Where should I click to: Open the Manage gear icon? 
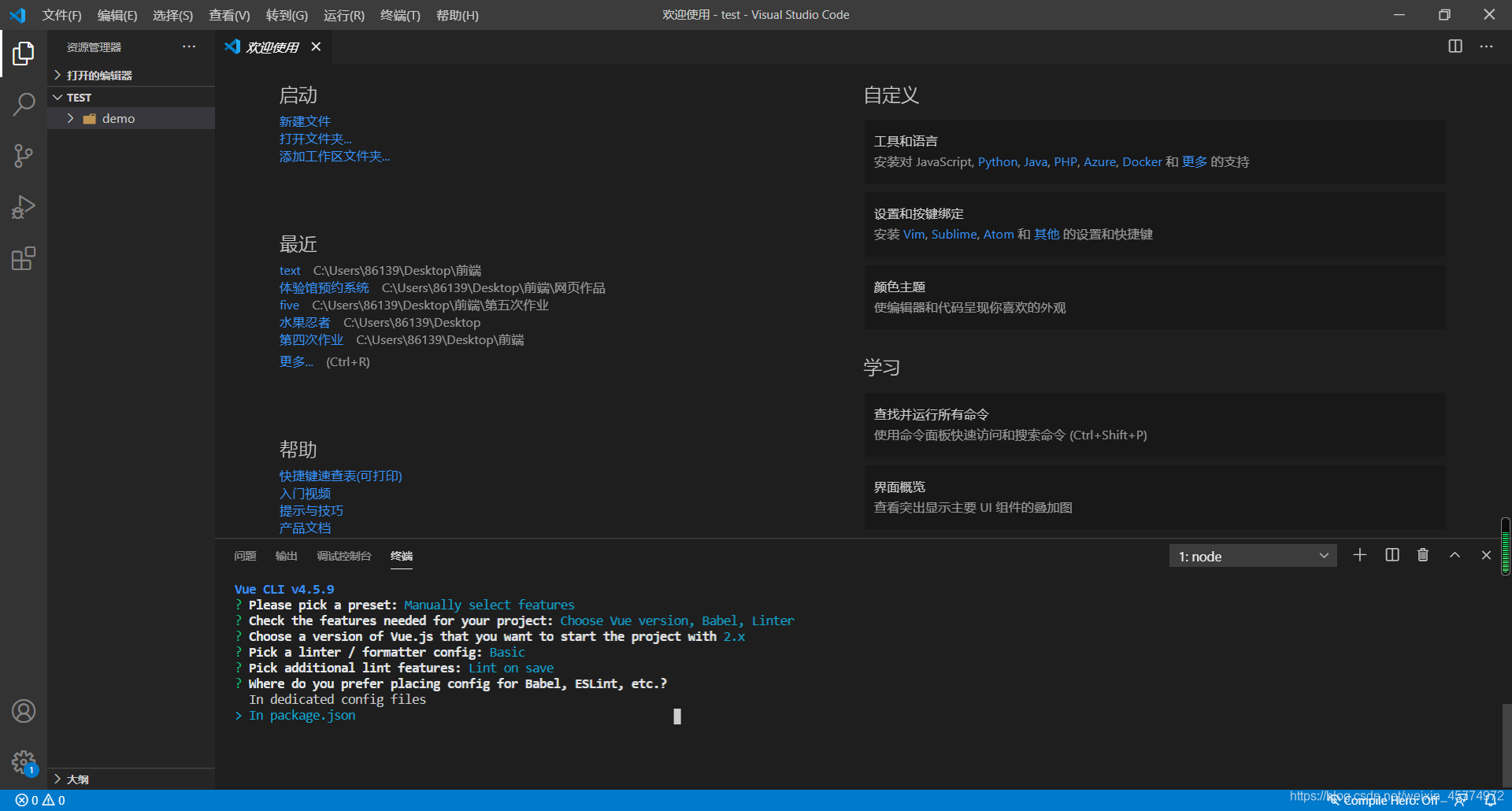[x=24, y=762]
